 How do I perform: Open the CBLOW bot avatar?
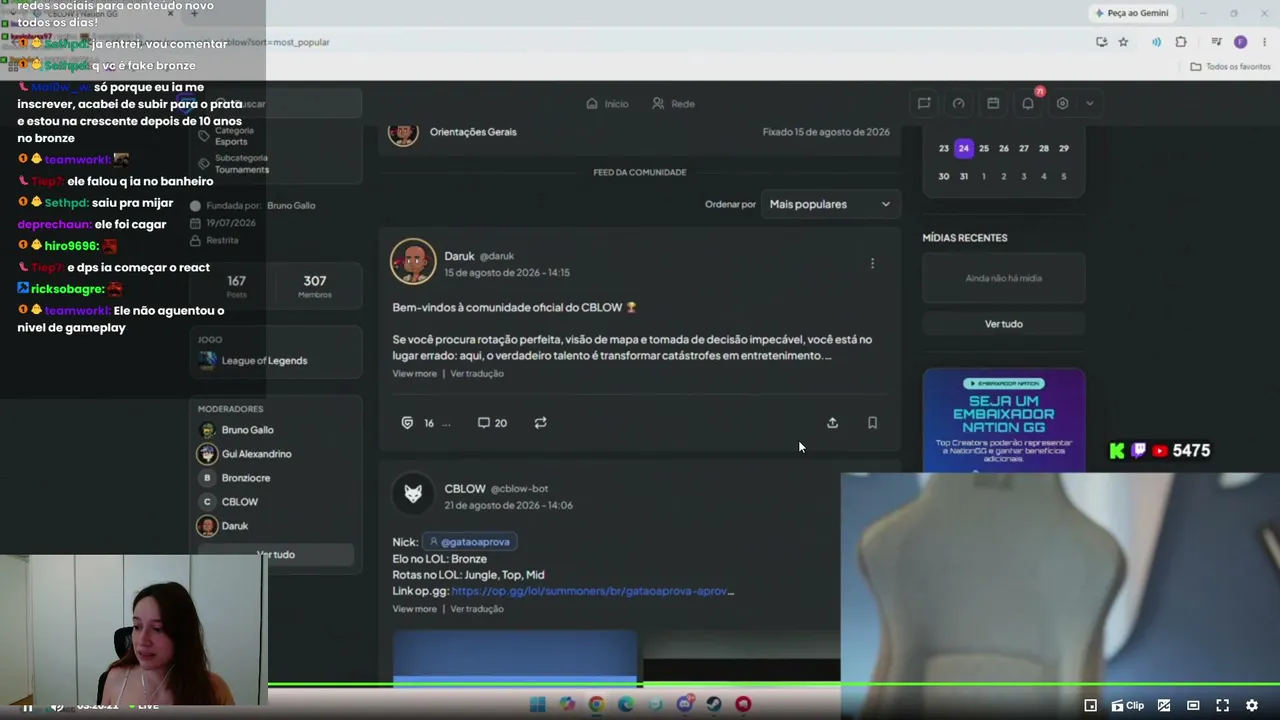(413, 493)
